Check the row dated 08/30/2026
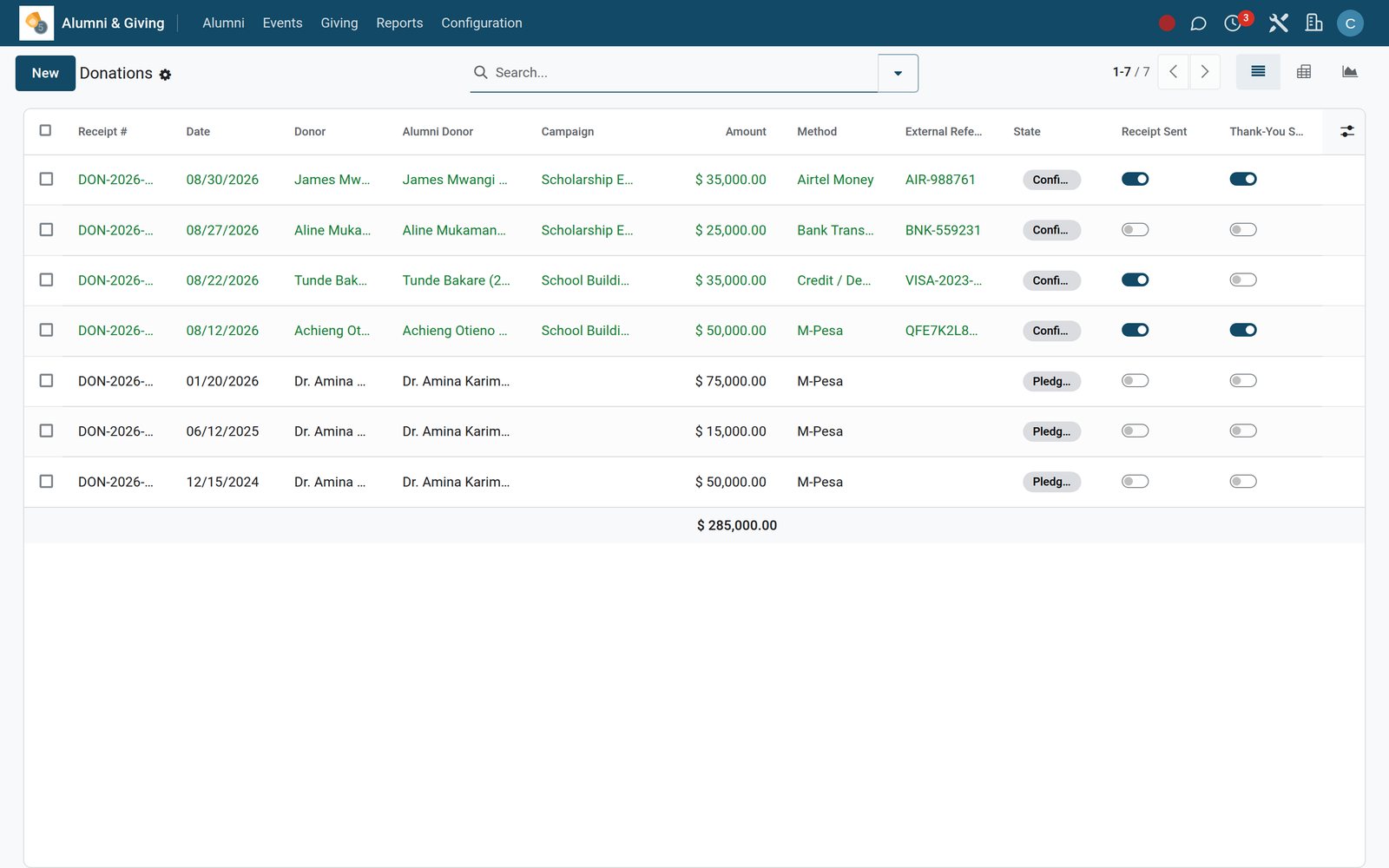Screen dimensions: 1389x868 [46, 179]
